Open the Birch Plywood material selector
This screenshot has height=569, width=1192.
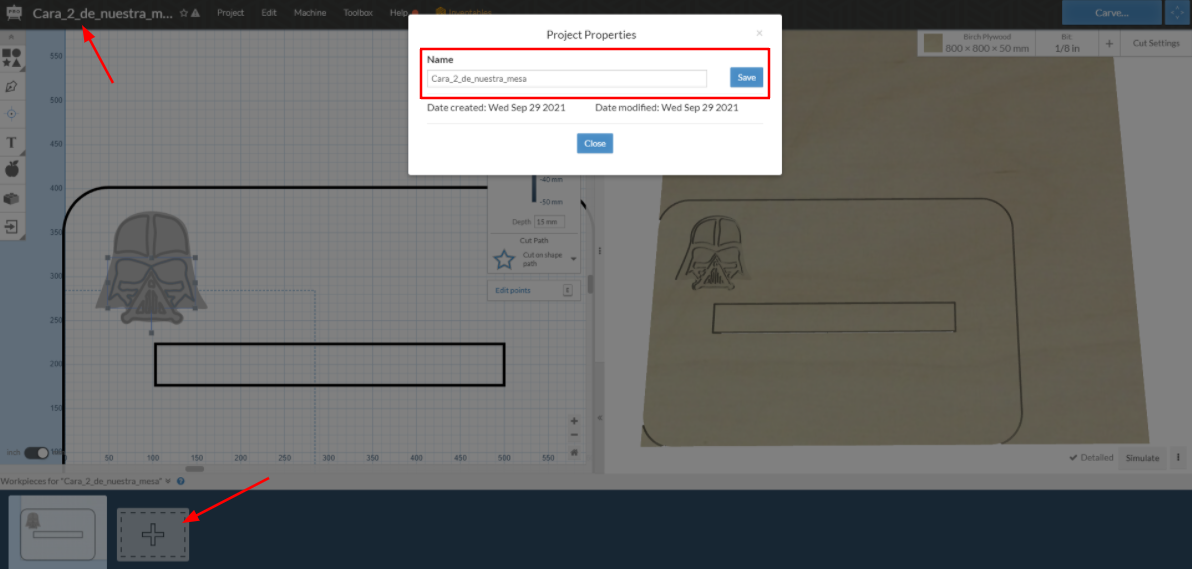tap(977, 43)
